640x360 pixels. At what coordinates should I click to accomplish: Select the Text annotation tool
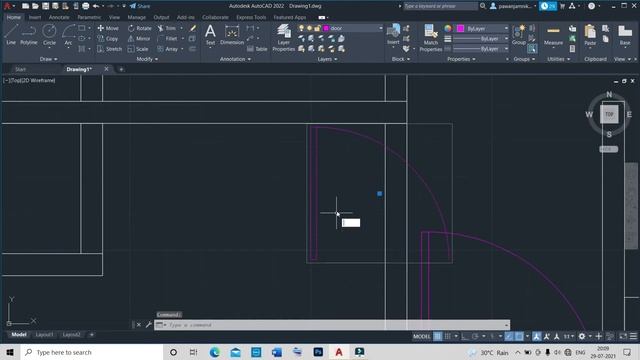(210, 34)
